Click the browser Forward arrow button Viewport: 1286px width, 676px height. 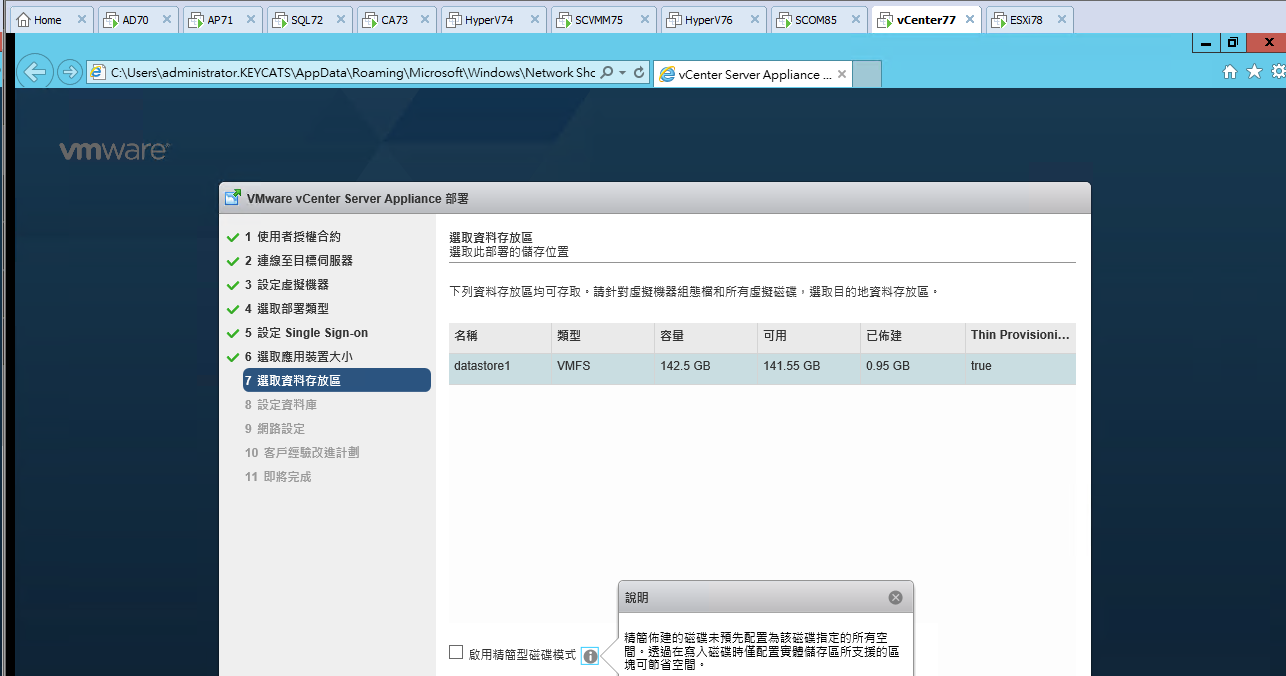coord(69,72)
